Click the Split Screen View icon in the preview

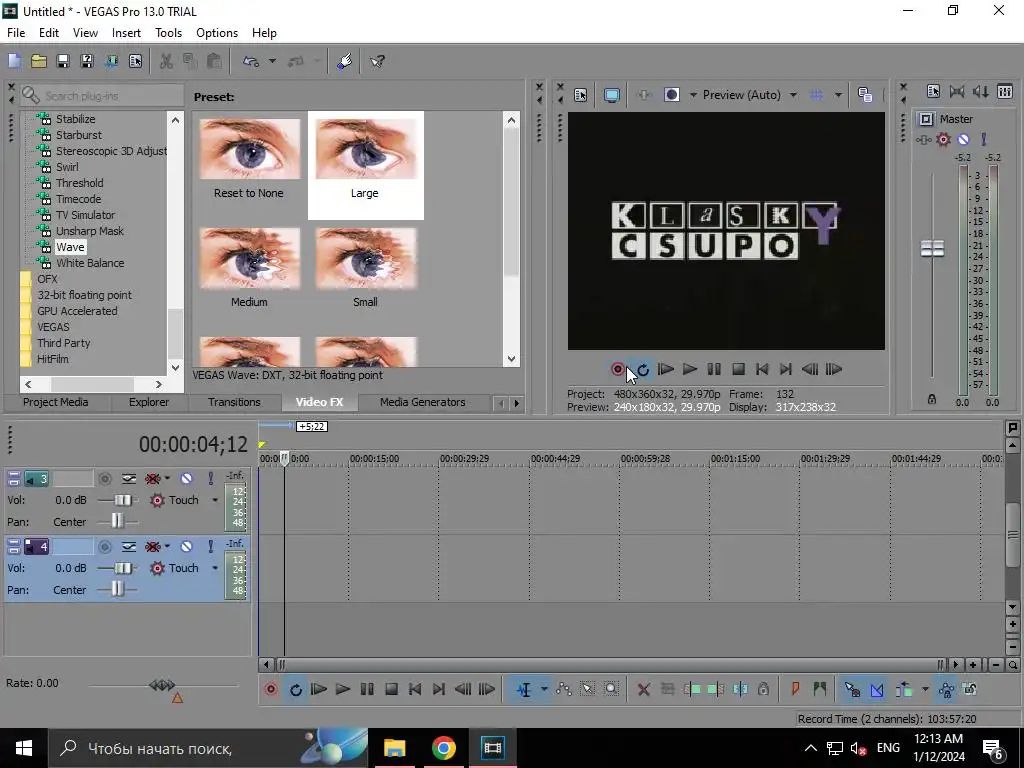tap(671, 95)
